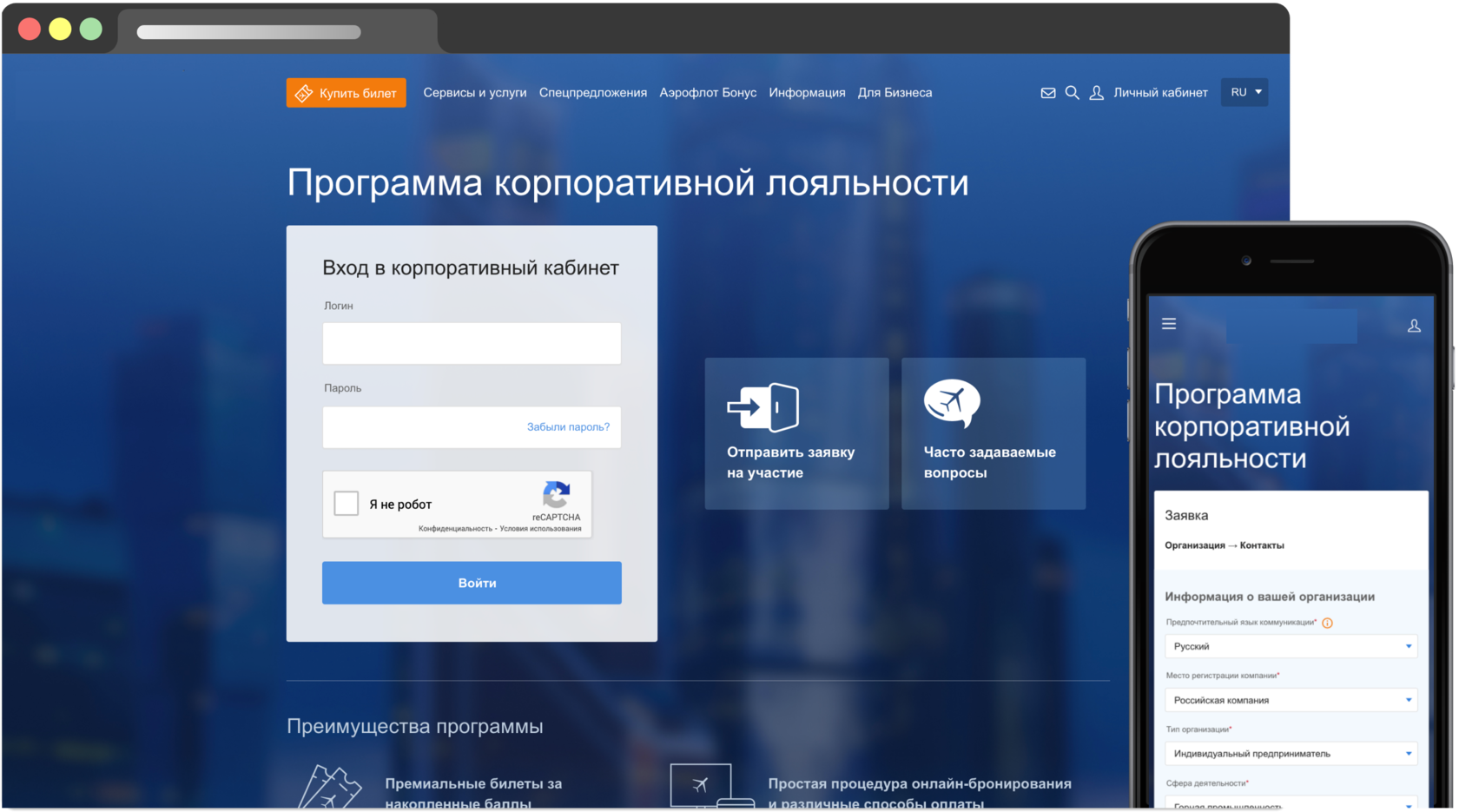Click the Премиальные билеты за накопленные баллы text
Viewport: 1459px width, 812px height.
(473, 794)
